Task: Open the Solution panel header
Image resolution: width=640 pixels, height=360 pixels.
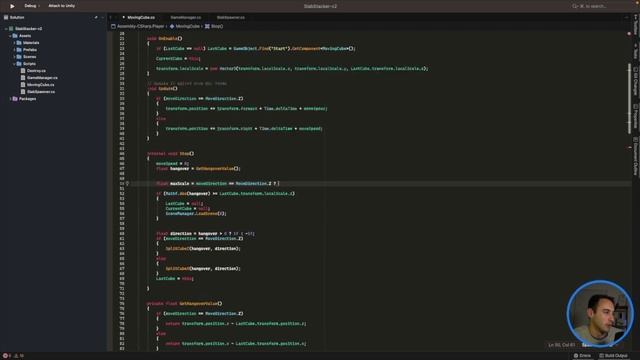Action: click(x=15, y=18)
